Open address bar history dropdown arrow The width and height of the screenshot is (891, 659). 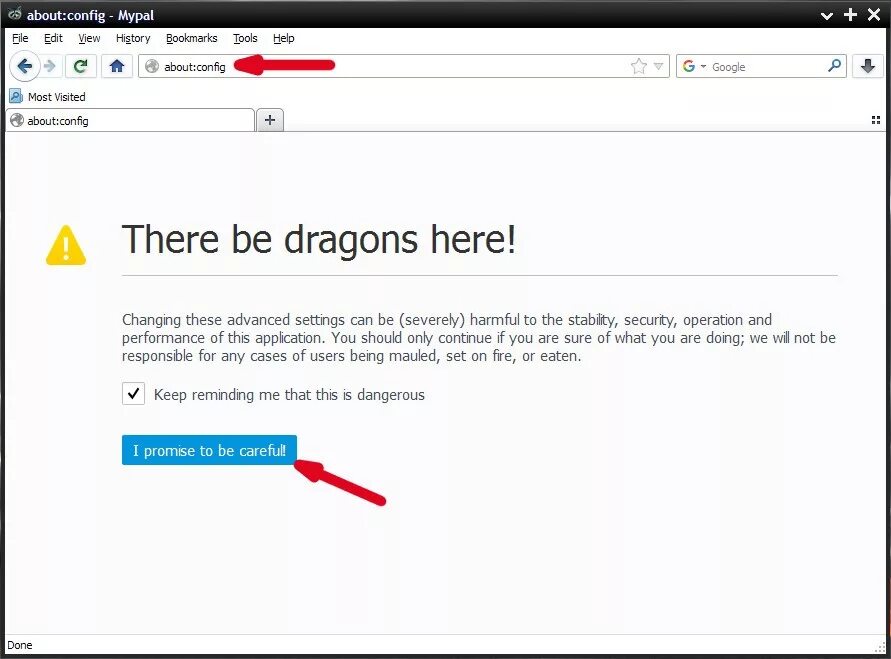659,66
